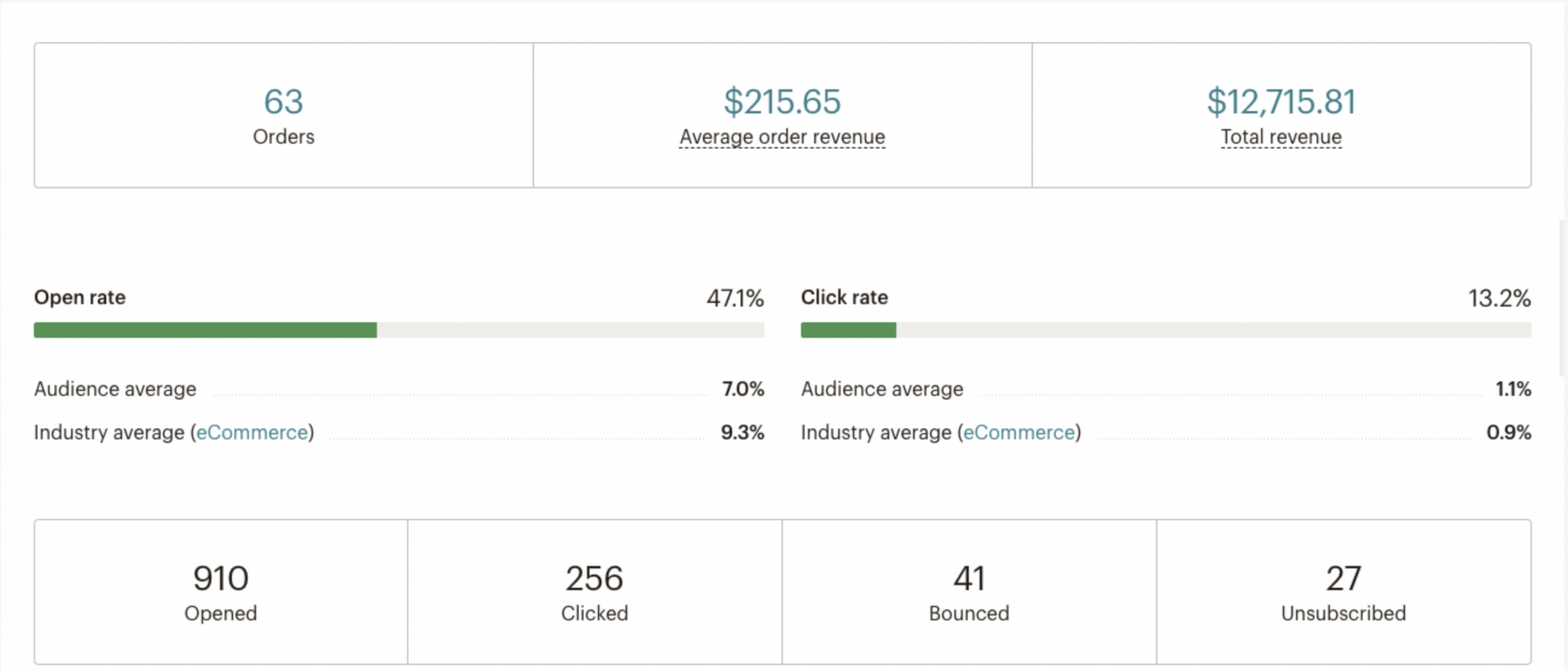Click the $215.65 average order value
1568x671 pixels.
pos(782,102)
